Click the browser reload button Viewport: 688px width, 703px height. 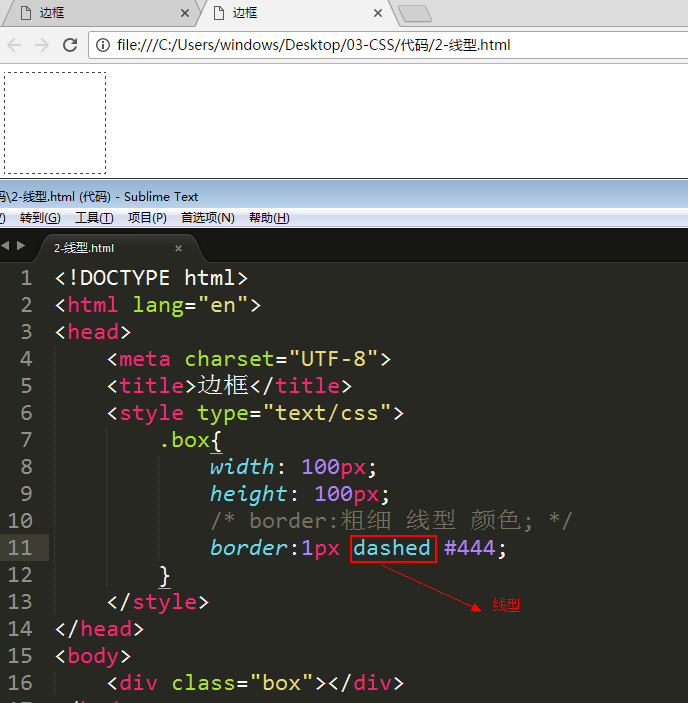70,45
